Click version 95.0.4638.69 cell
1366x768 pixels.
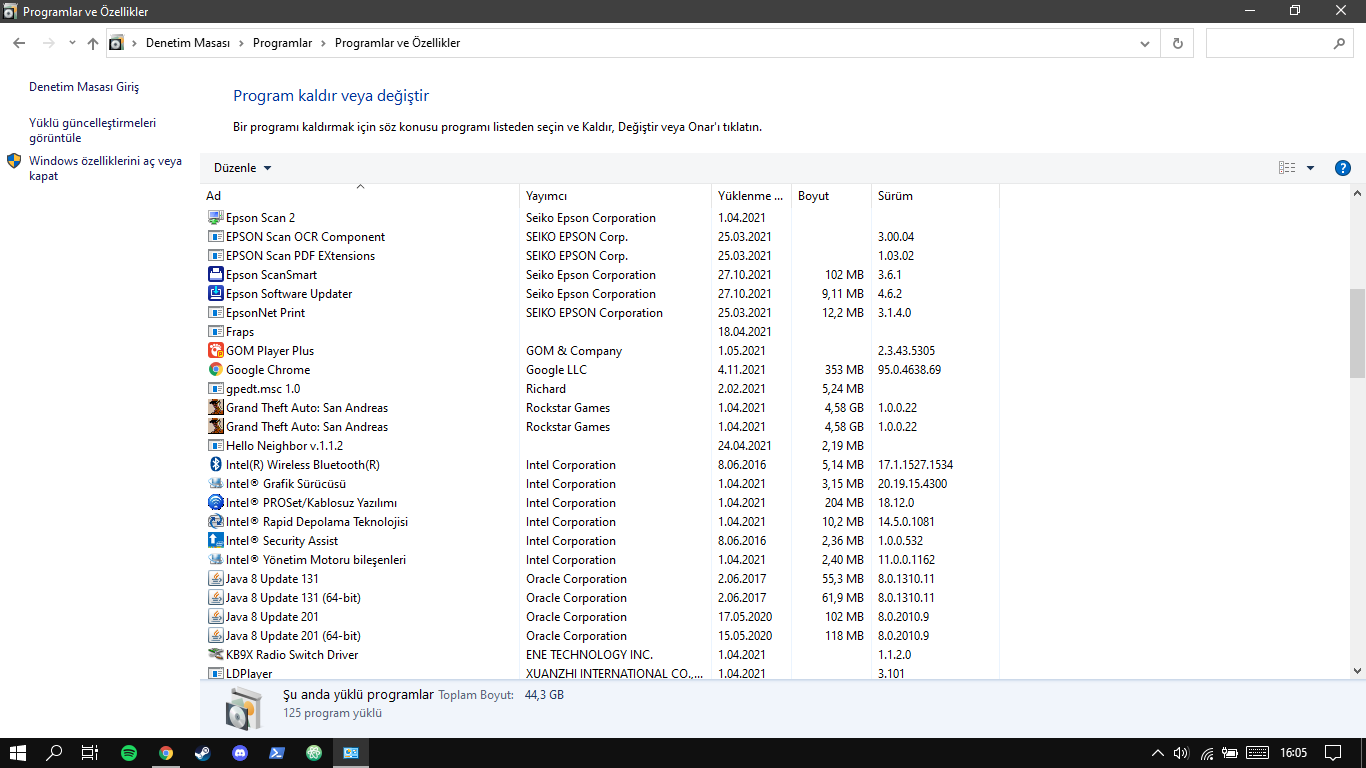pyautogui.click(x=909, y=370)
